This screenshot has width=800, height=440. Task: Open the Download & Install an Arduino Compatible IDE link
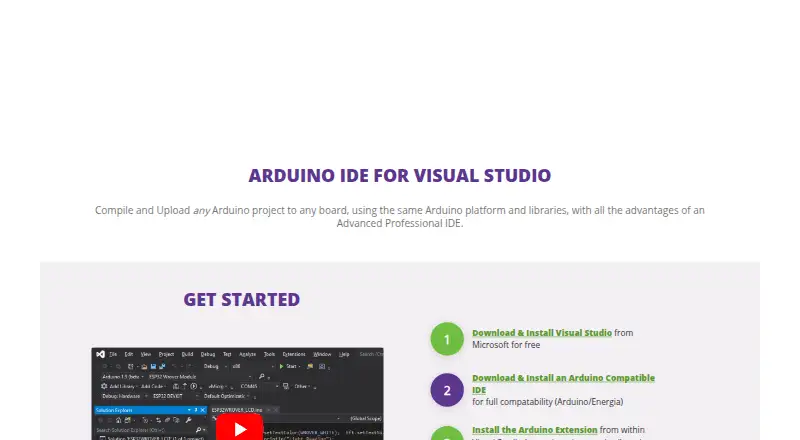563,384
